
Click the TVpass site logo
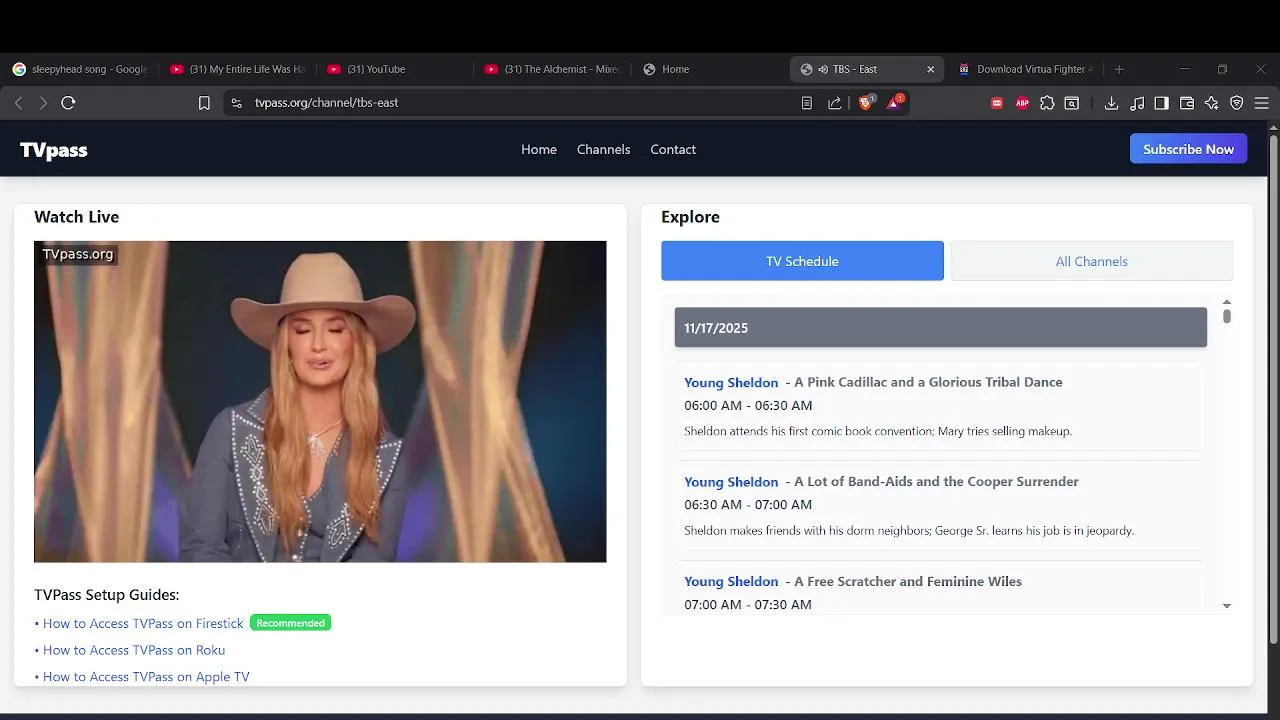54,150
